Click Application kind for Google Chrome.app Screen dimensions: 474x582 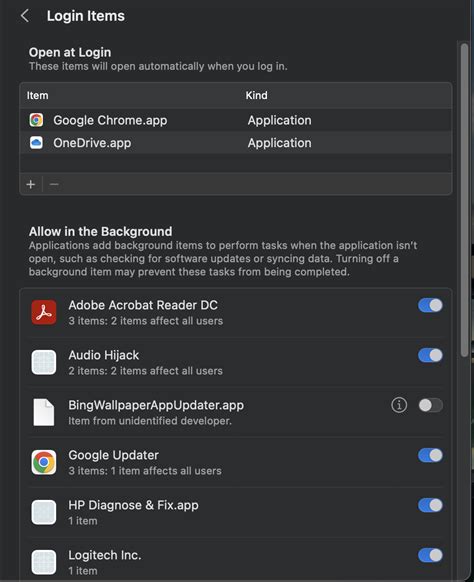[280, 120]
